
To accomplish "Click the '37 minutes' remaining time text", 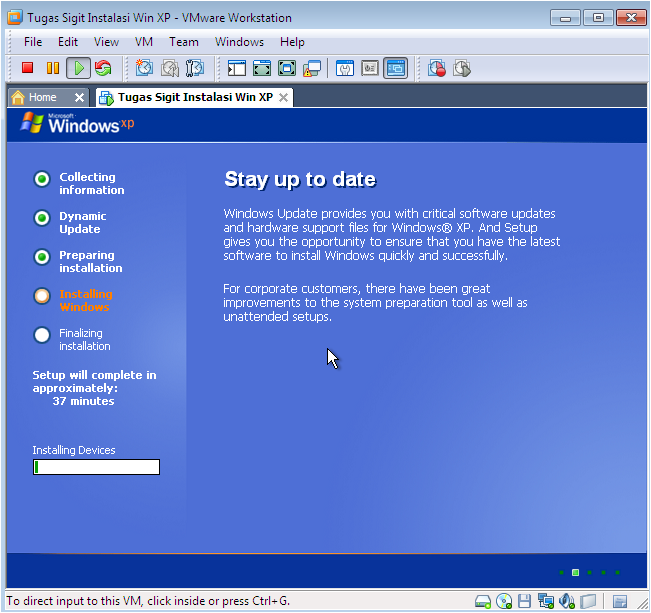I will (x=83, y=401).
